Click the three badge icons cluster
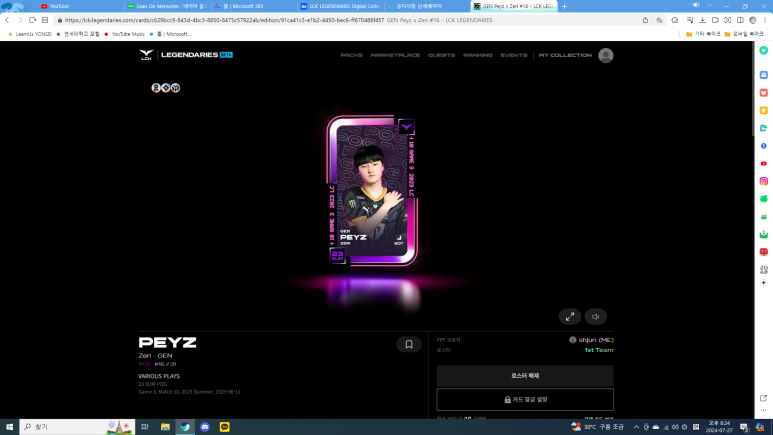This screenshot has width=773, height=435. (x=166, y=88)
